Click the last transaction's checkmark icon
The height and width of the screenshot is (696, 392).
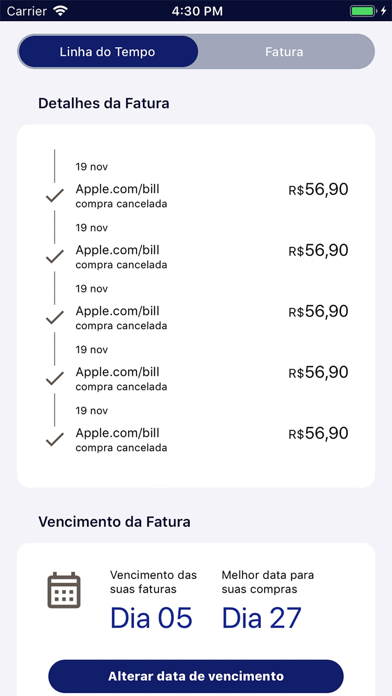coord(55,439)
